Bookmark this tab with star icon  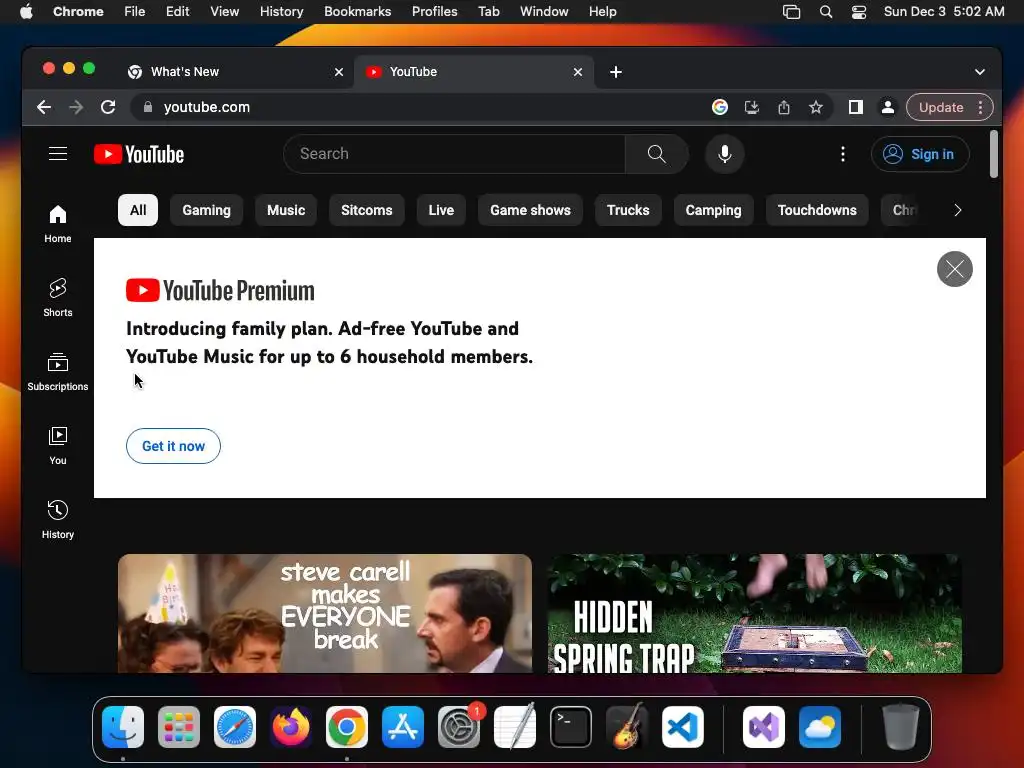pos(816,107)
